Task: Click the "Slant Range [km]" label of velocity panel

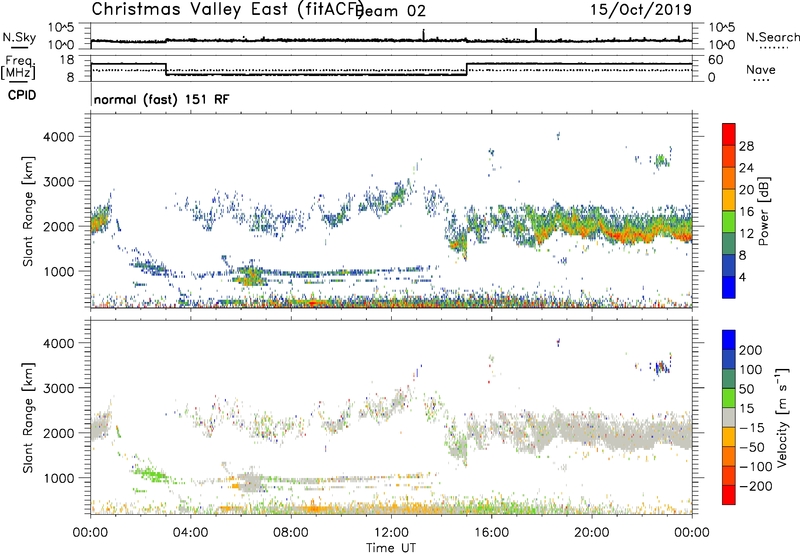Action: pyautogui.click(x=28, y=418)
